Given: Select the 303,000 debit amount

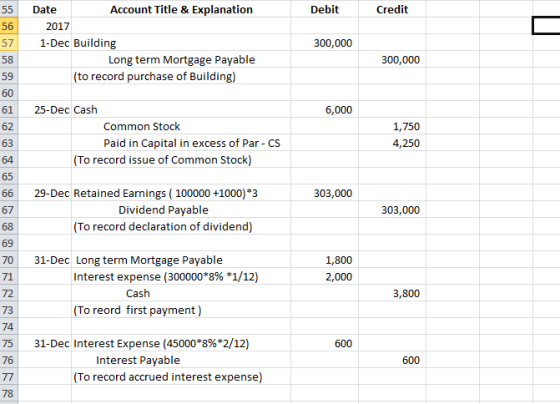Looking at the screenshot, I should click(x=324, y=193).
